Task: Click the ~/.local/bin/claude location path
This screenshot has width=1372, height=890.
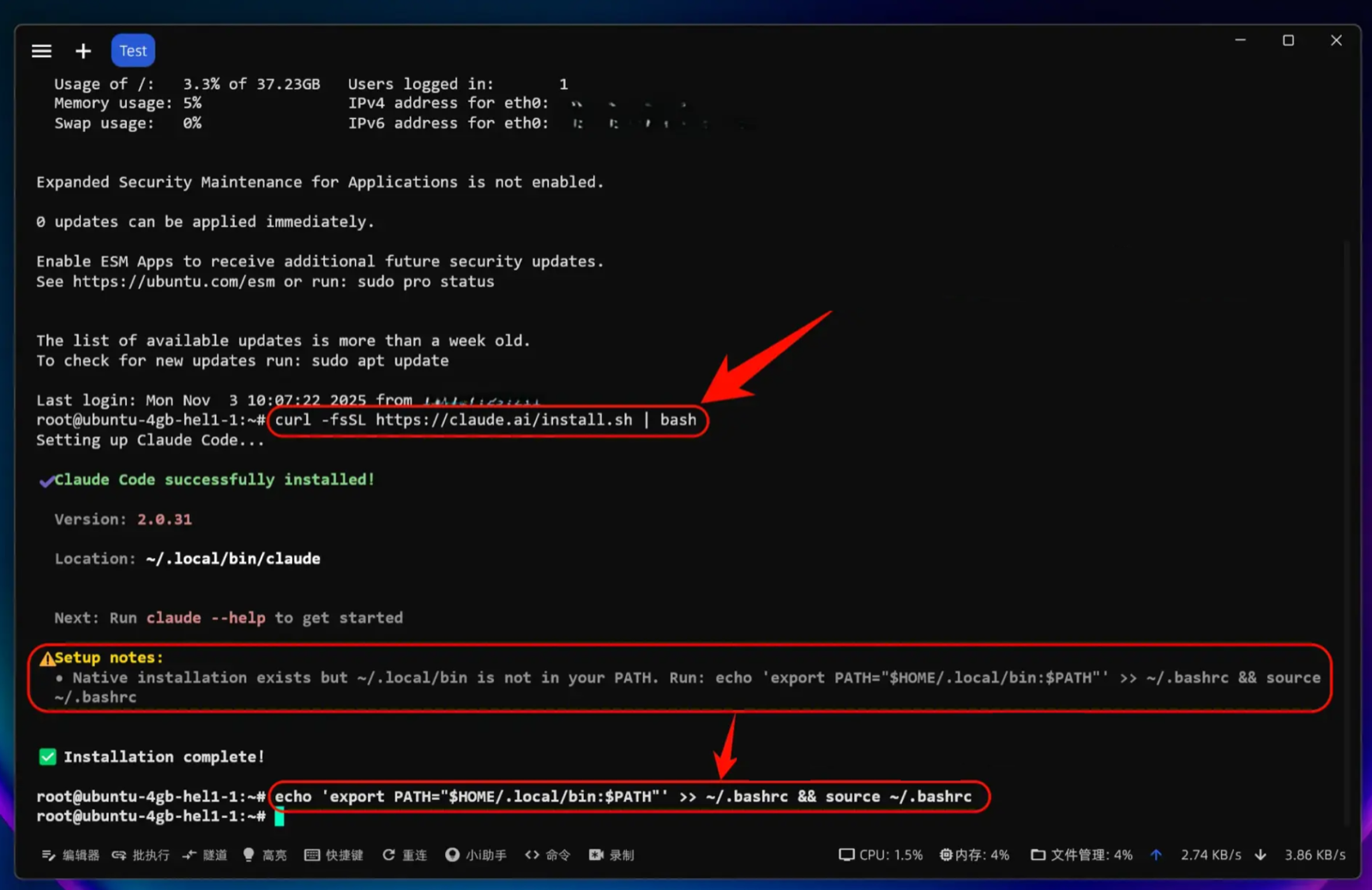Action: pyautogui.click(x=233, y=559)
